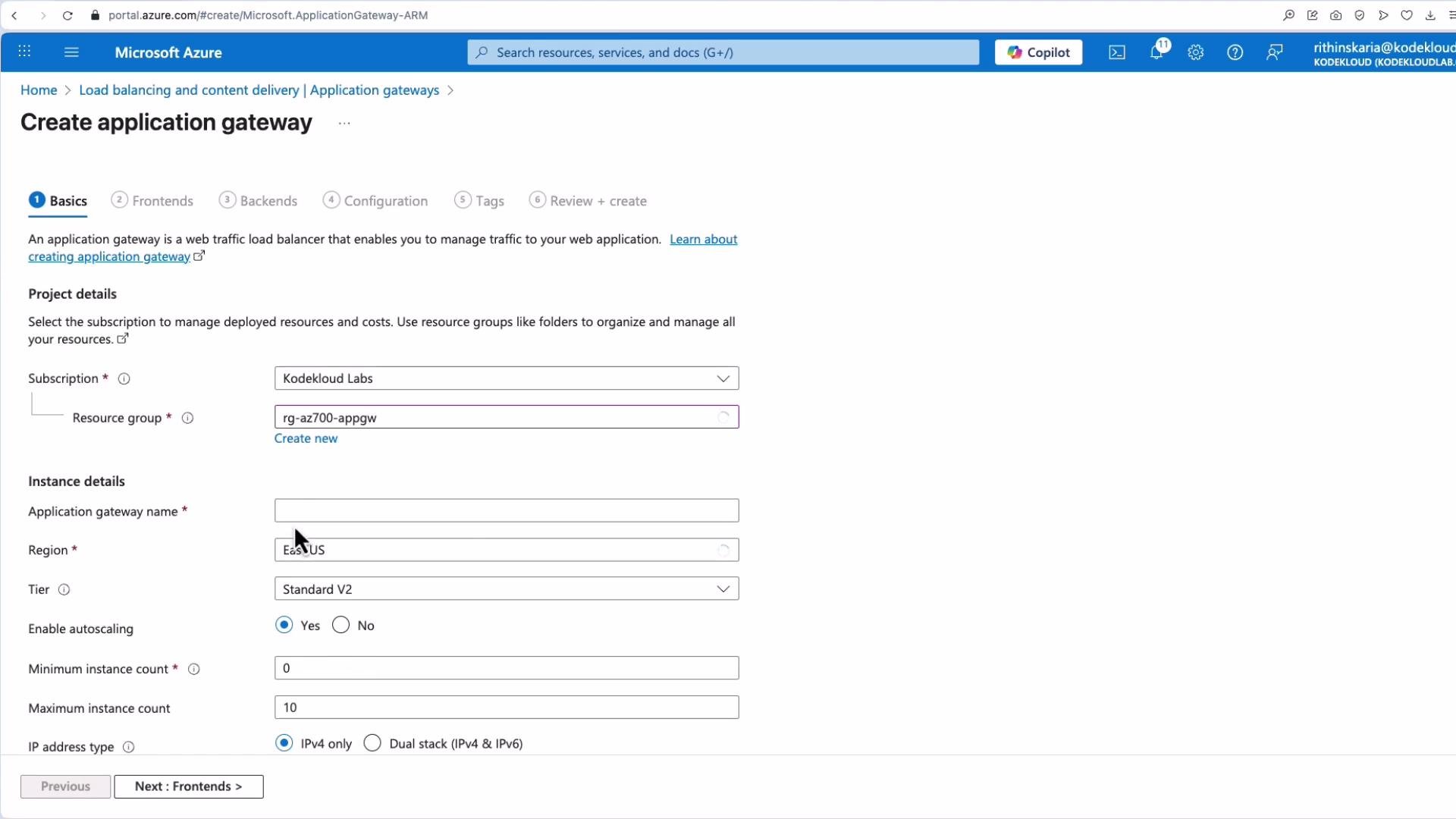Screen dimensions: 1456x819
Task: Click Create new resource group link
Action: 306,438
